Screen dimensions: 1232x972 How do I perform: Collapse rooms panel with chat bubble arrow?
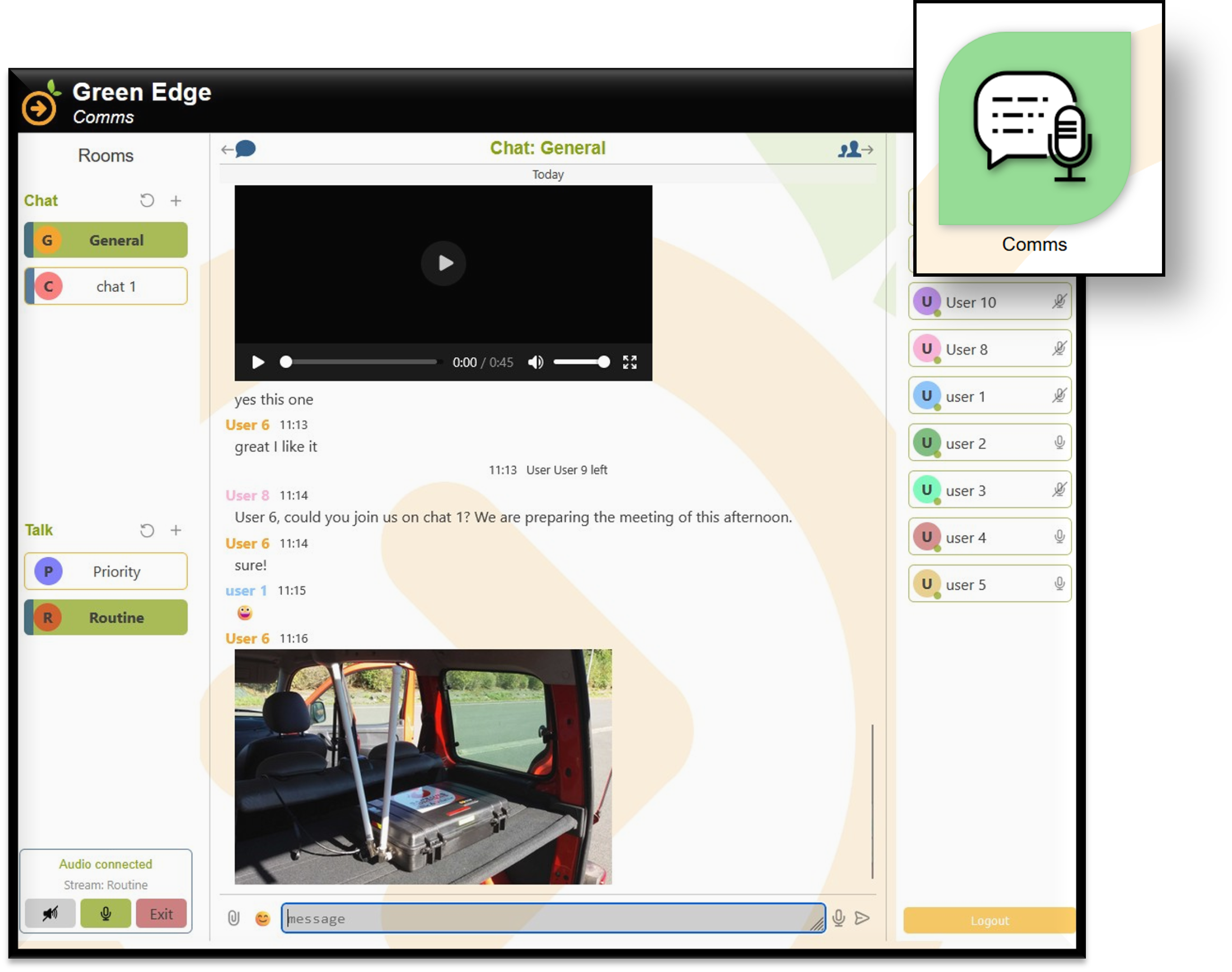pos(238,149)
